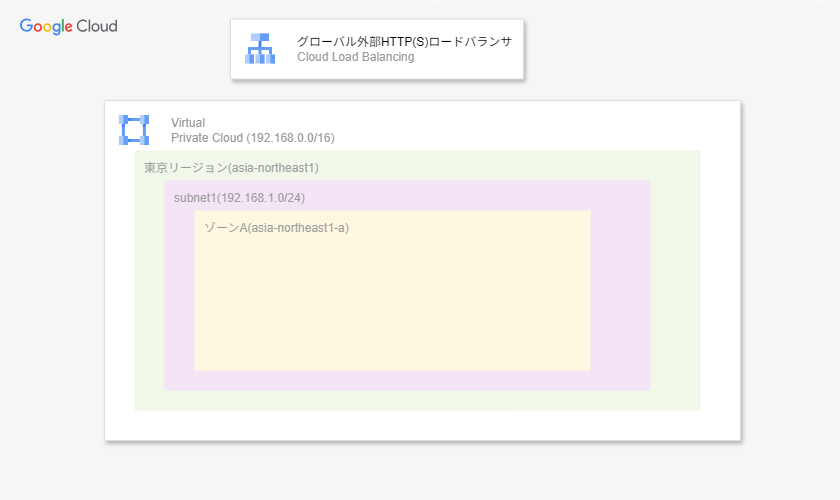
Task: Select the Virtual Private Cloud (192.168.0.0/16) label
Action: [253, 130]
